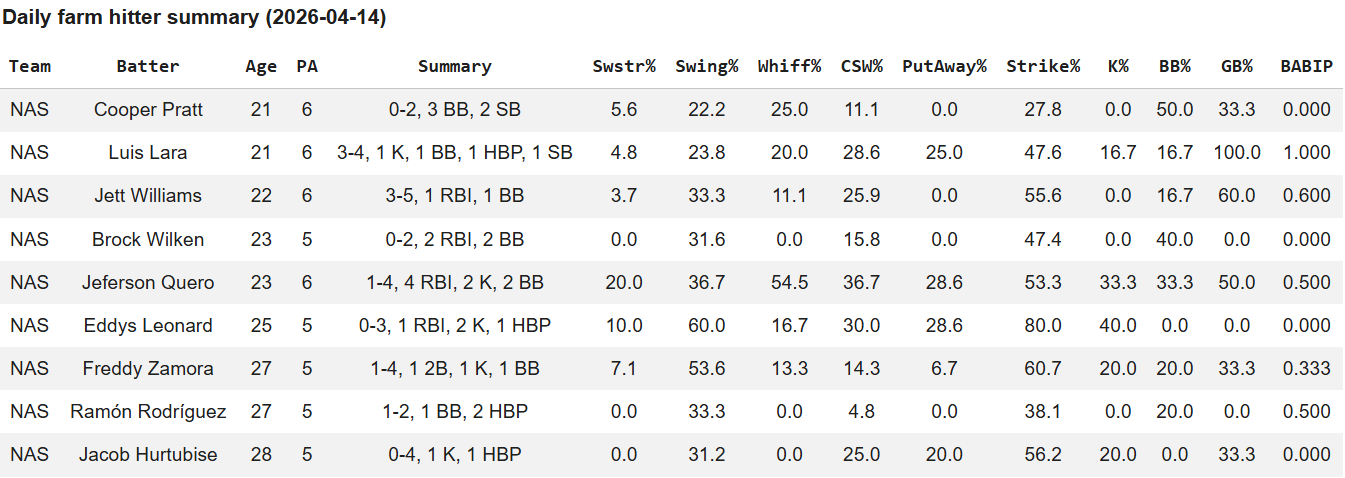This screenshot has height=478, width=1345.
Task: Select Freddy Zamora's BABIP value 0.333
Action: click(1306, 369)
